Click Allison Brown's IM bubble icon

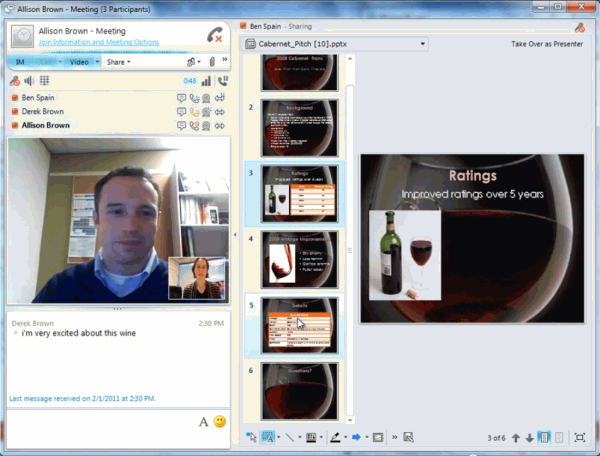pos(181,126)
